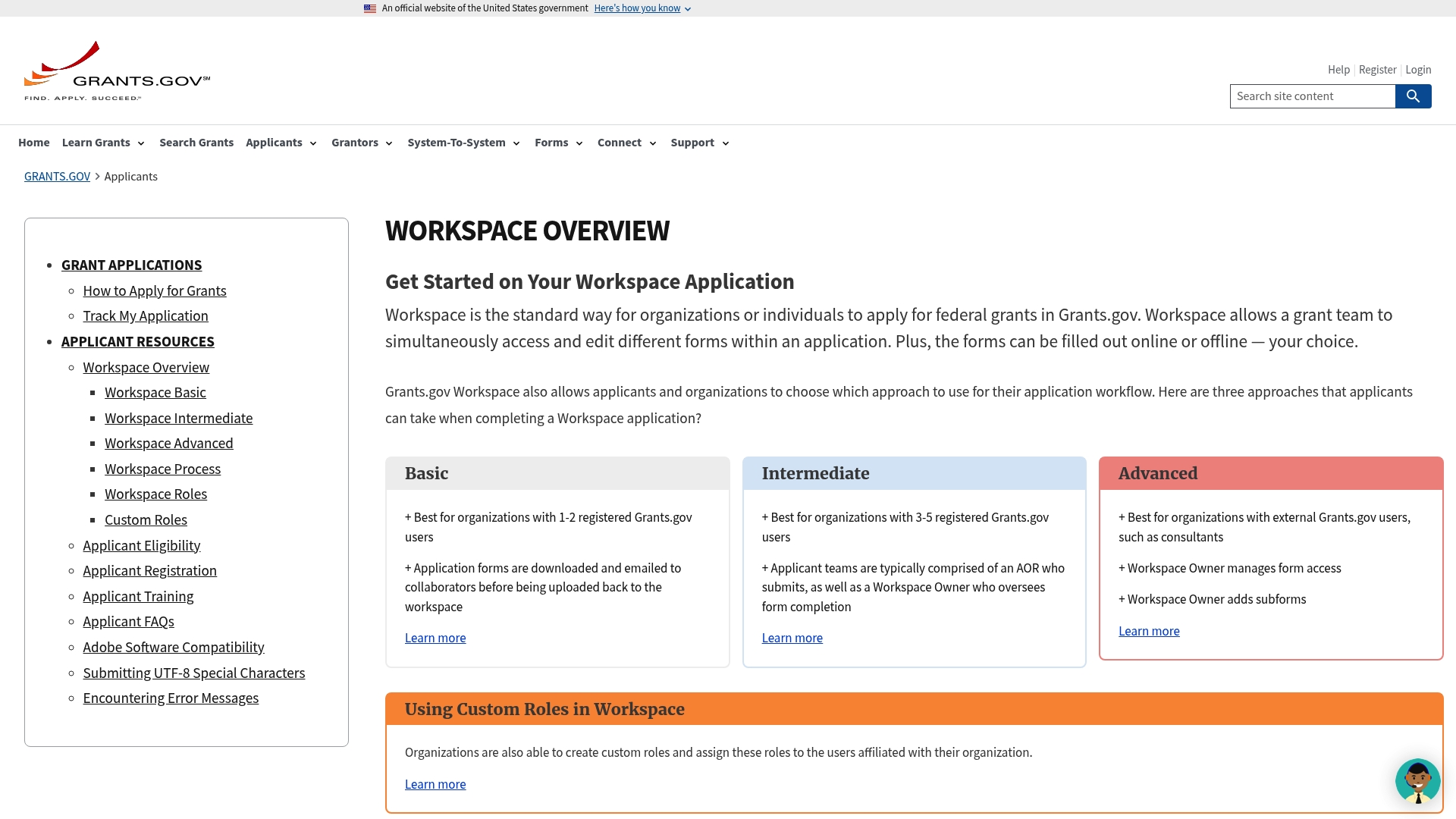Click Learn more in Advanced card
The width and height of the screenshot is (1456, 819).
1149,632
